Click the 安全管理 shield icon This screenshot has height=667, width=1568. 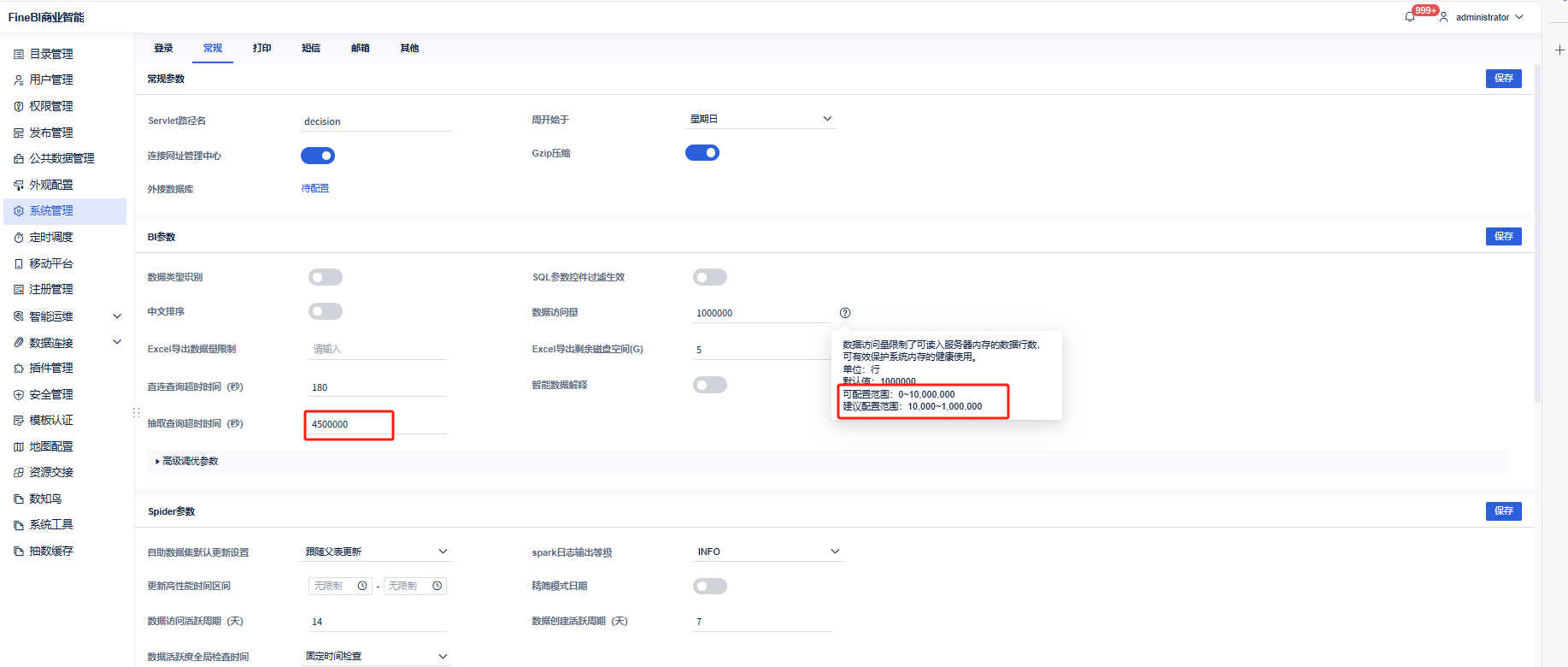click(19, 394)
